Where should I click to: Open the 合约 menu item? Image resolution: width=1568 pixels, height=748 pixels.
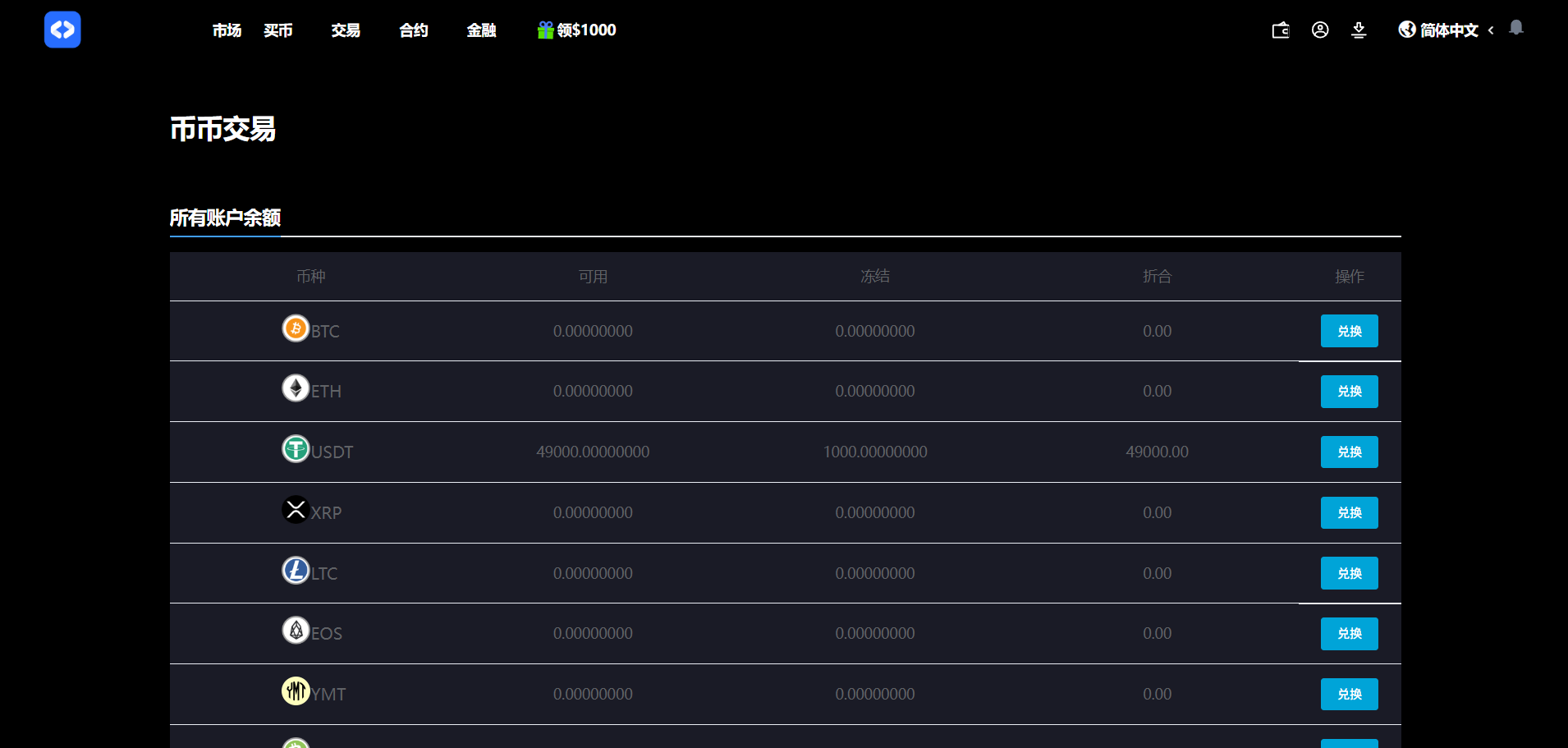(414, 30)
